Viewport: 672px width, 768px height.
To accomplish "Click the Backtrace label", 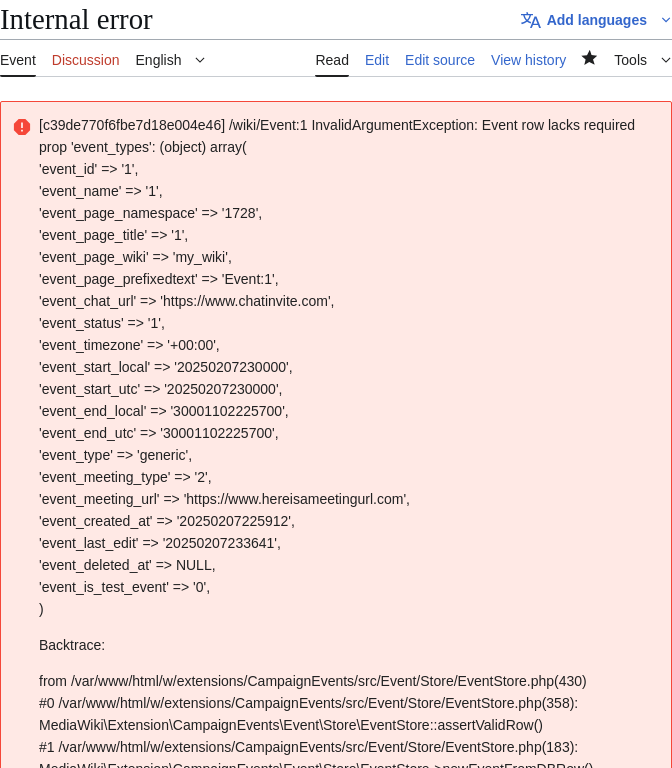I will [72, 645].
